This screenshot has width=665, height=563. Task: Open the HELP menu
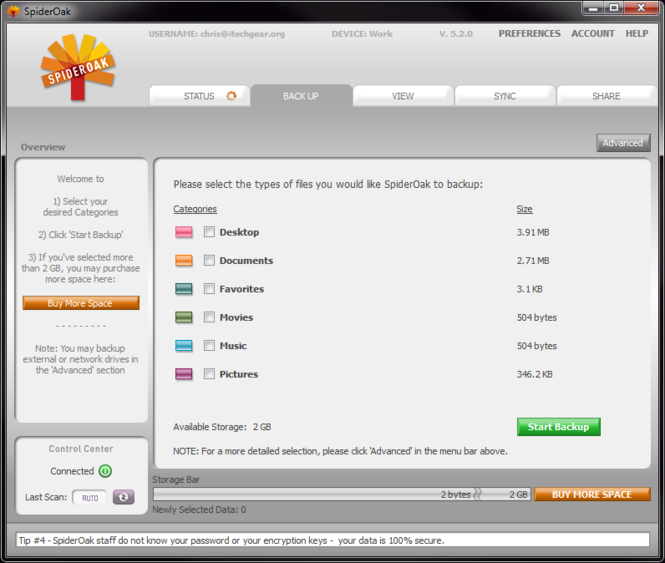(x=637, y=34)
